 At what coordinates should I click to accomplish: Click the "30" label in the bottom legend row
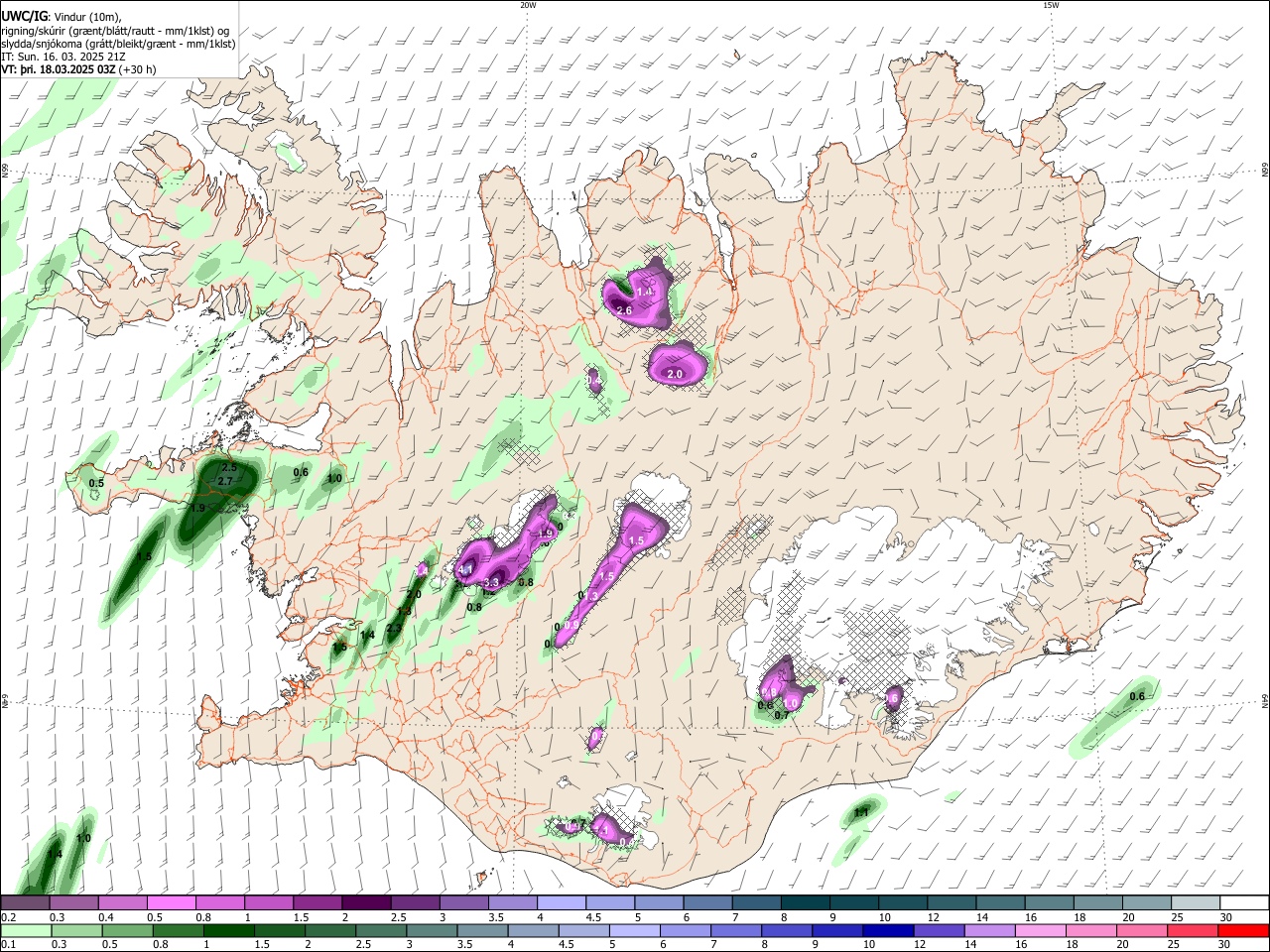coord(1226,945)
